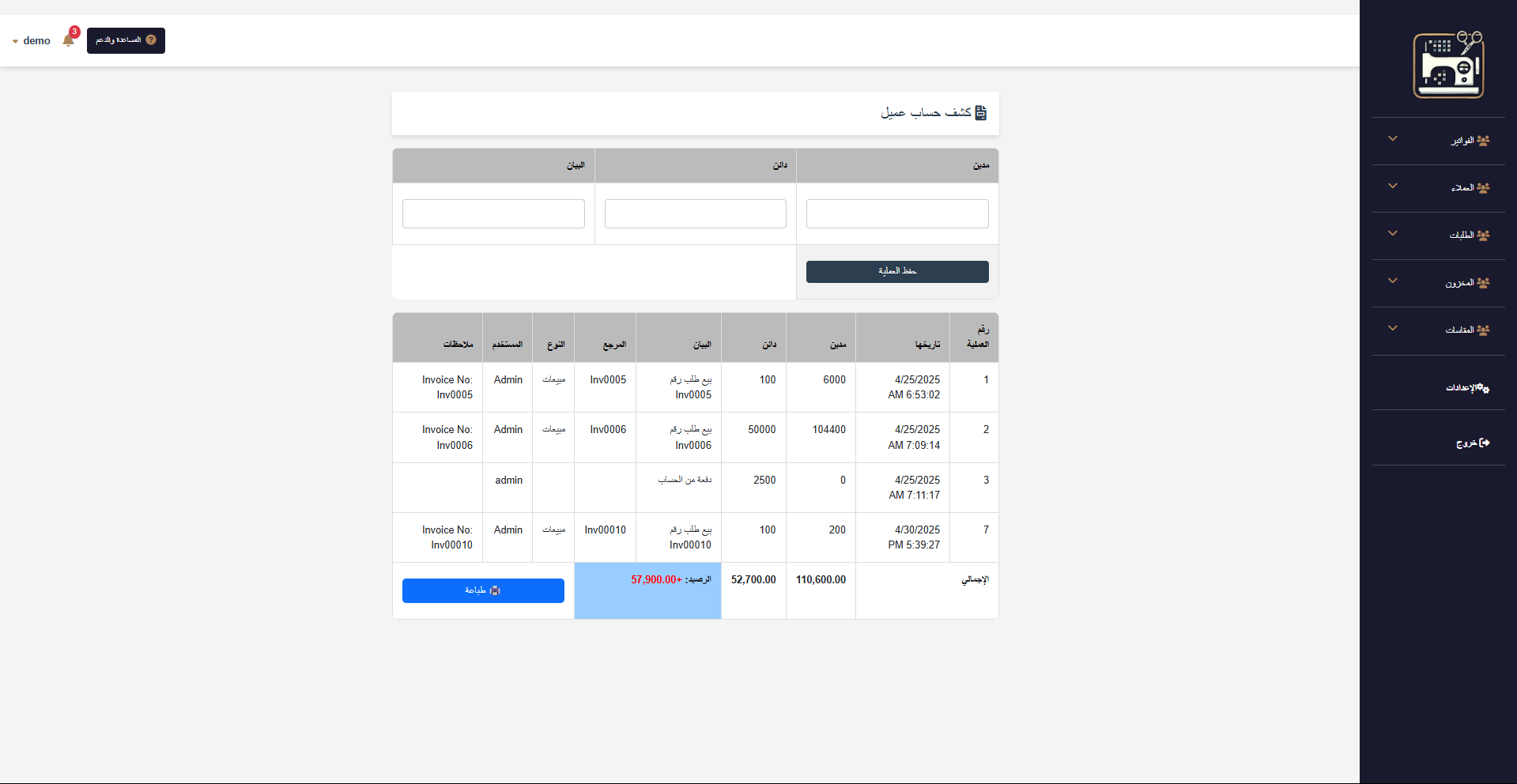Click the blue طباعة print button
Viewport: 1517px width, 784px height.
[x=483, y=590]
